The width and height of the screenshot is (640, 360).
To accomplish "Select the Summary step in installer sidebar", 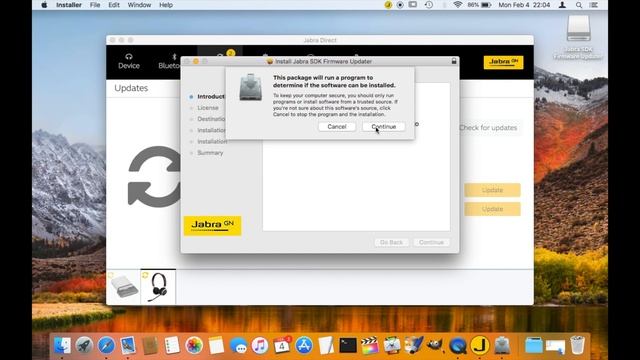I will 210,153.
